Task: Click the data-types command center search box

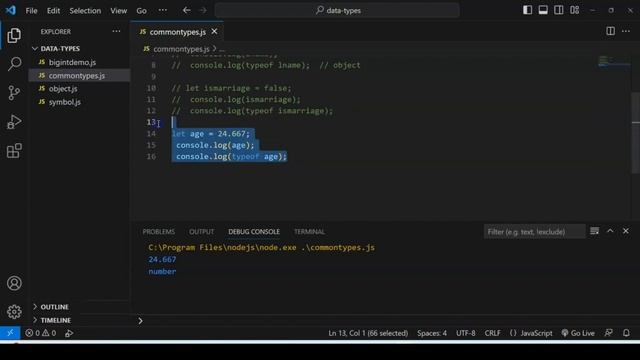Action: (x=338, y=10)
